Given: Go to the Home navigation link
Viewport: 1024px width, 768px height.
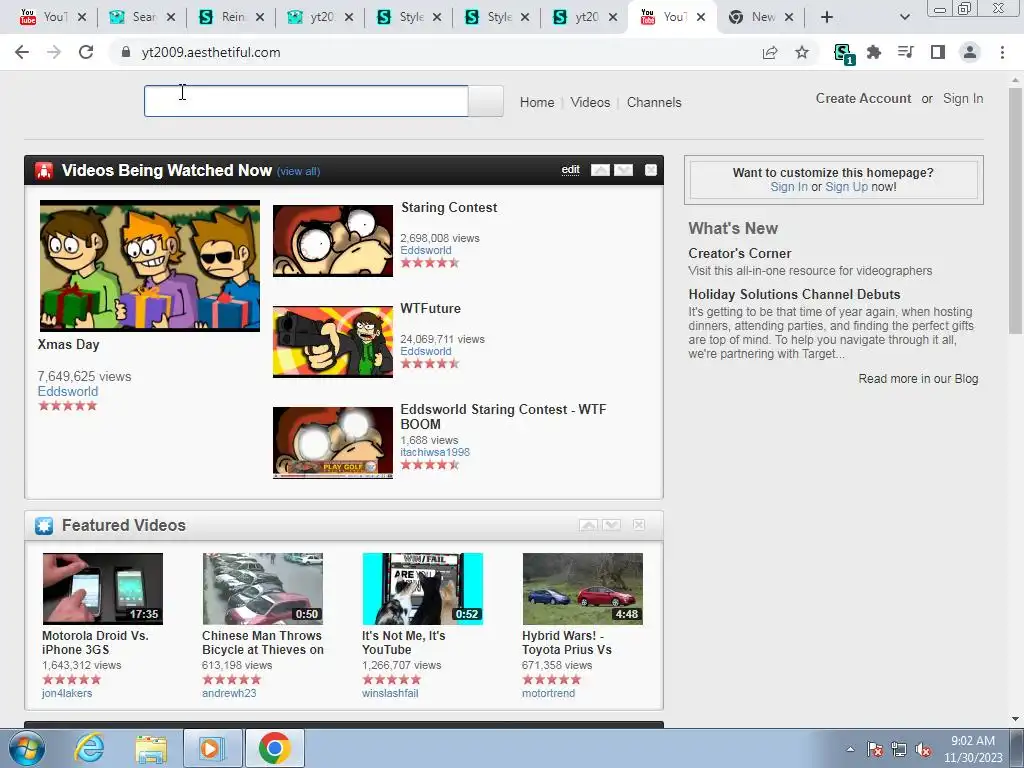Looking at the screenshot, I should 537,103.
